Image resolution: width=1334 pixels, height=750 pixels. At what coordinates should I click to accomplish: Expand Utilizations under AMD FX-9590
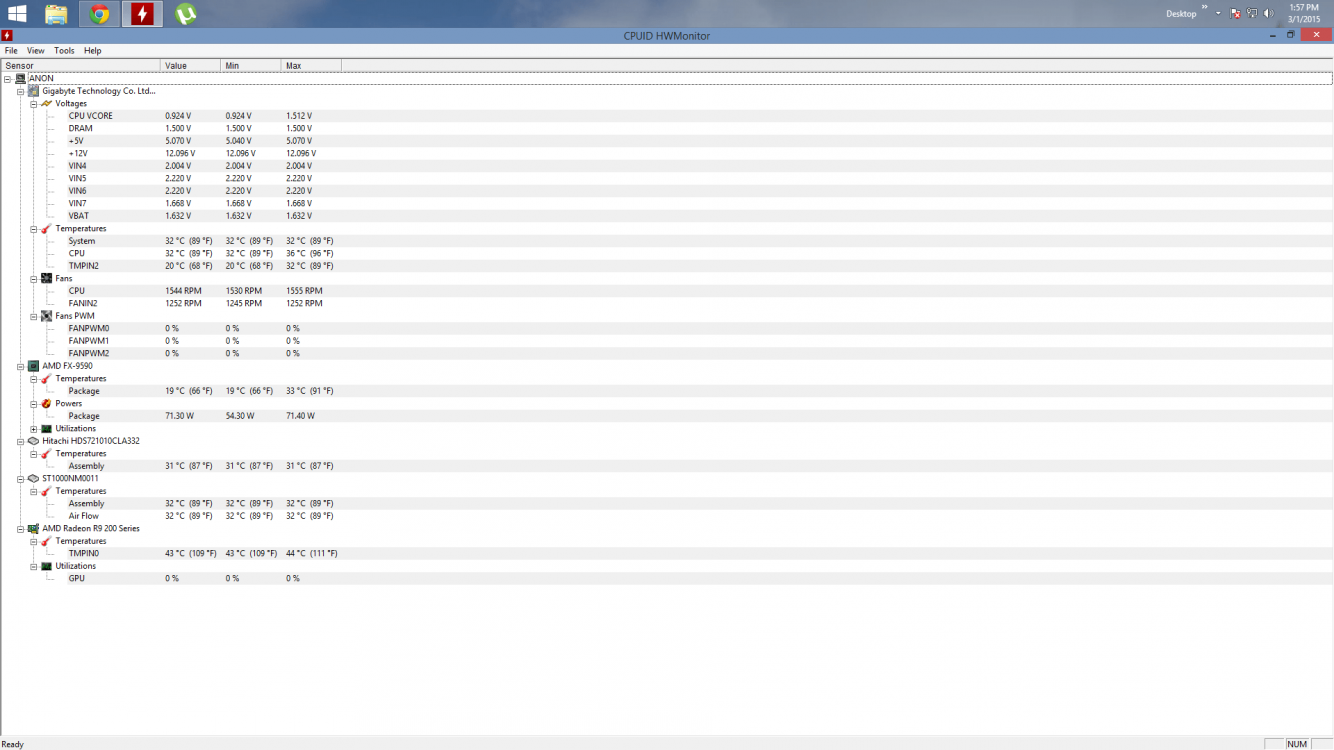33,428
